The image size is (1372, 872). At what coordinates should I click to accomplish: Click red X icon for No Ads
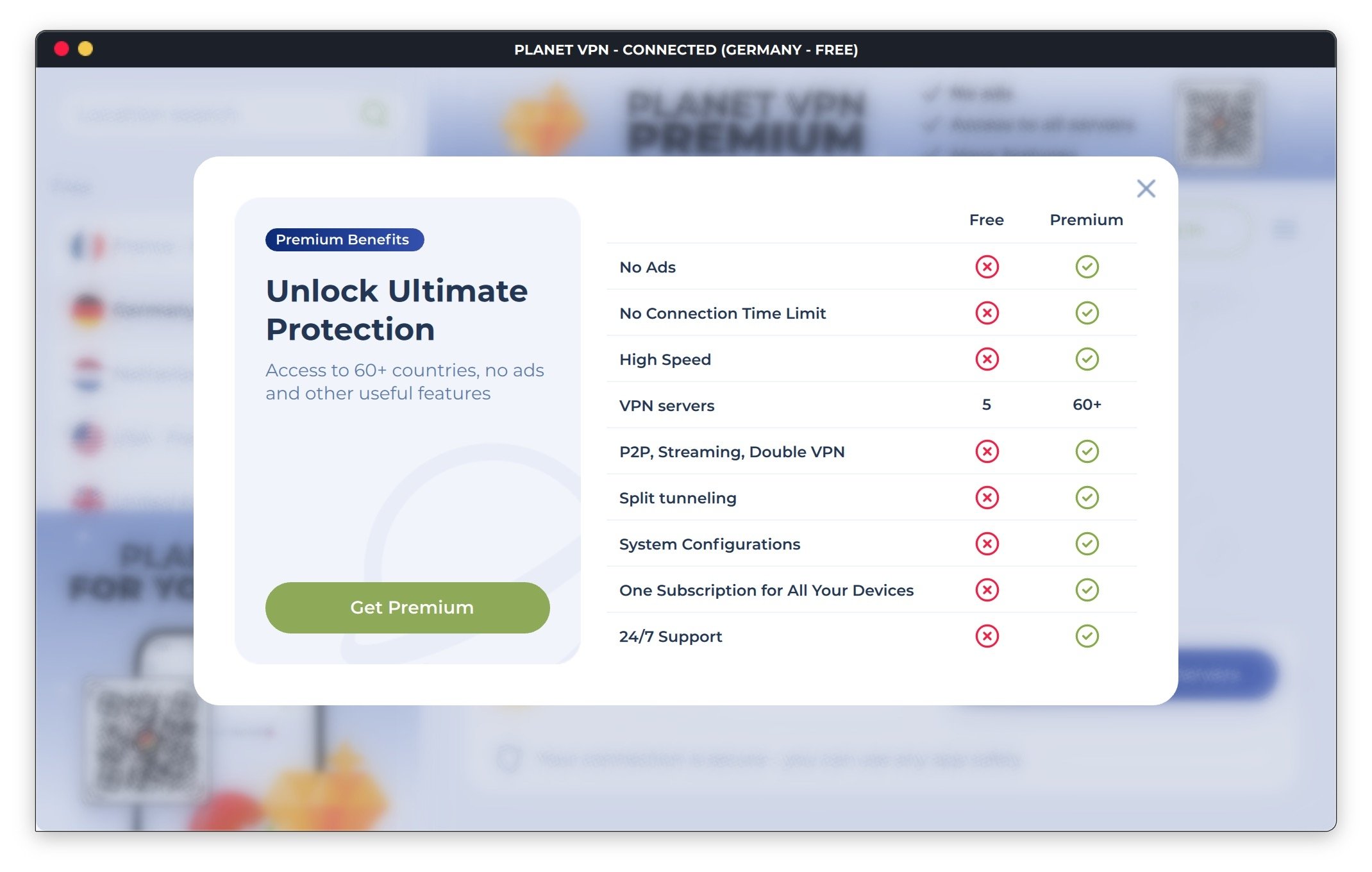[x=987, y=267]
